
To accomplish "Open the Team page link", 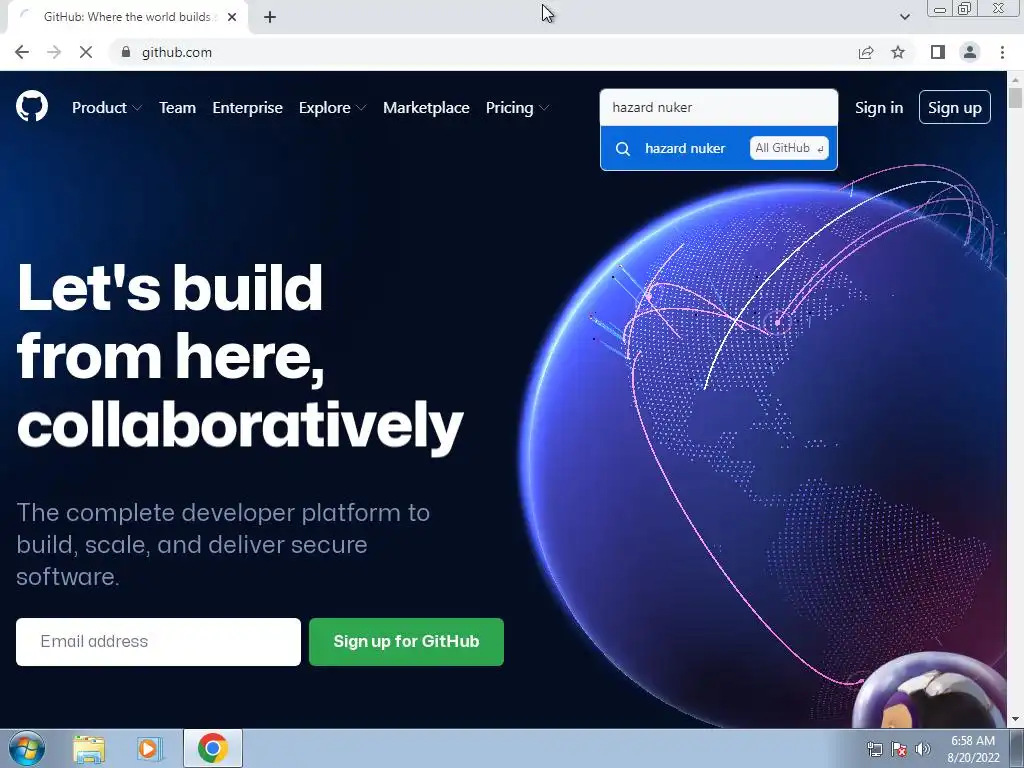I will [177, 108].
